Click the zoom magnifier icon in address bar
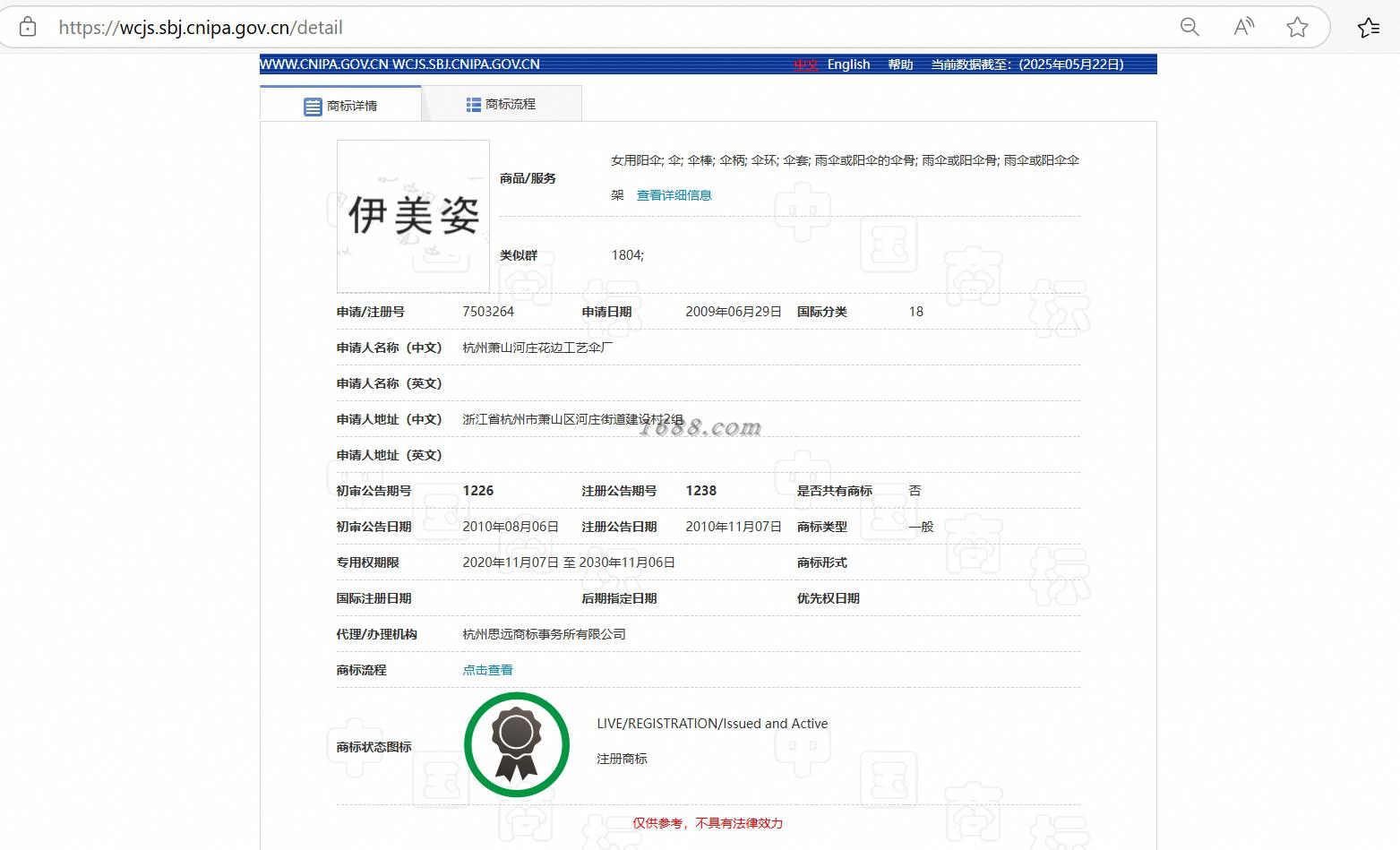 click(x=1190, y=27)
